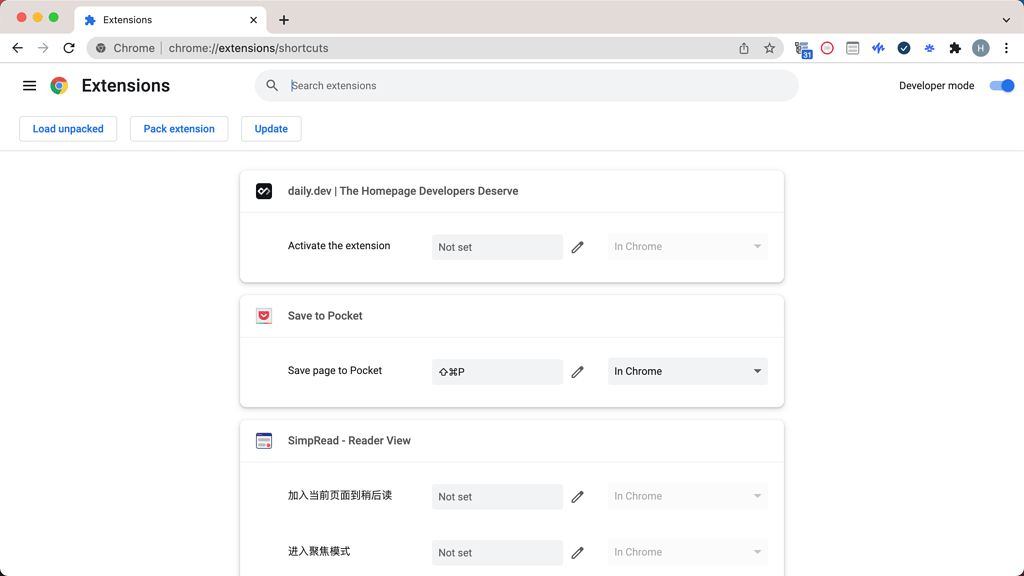
Task: Click the blue snowflake extension icon
Action: click(929, 47)
